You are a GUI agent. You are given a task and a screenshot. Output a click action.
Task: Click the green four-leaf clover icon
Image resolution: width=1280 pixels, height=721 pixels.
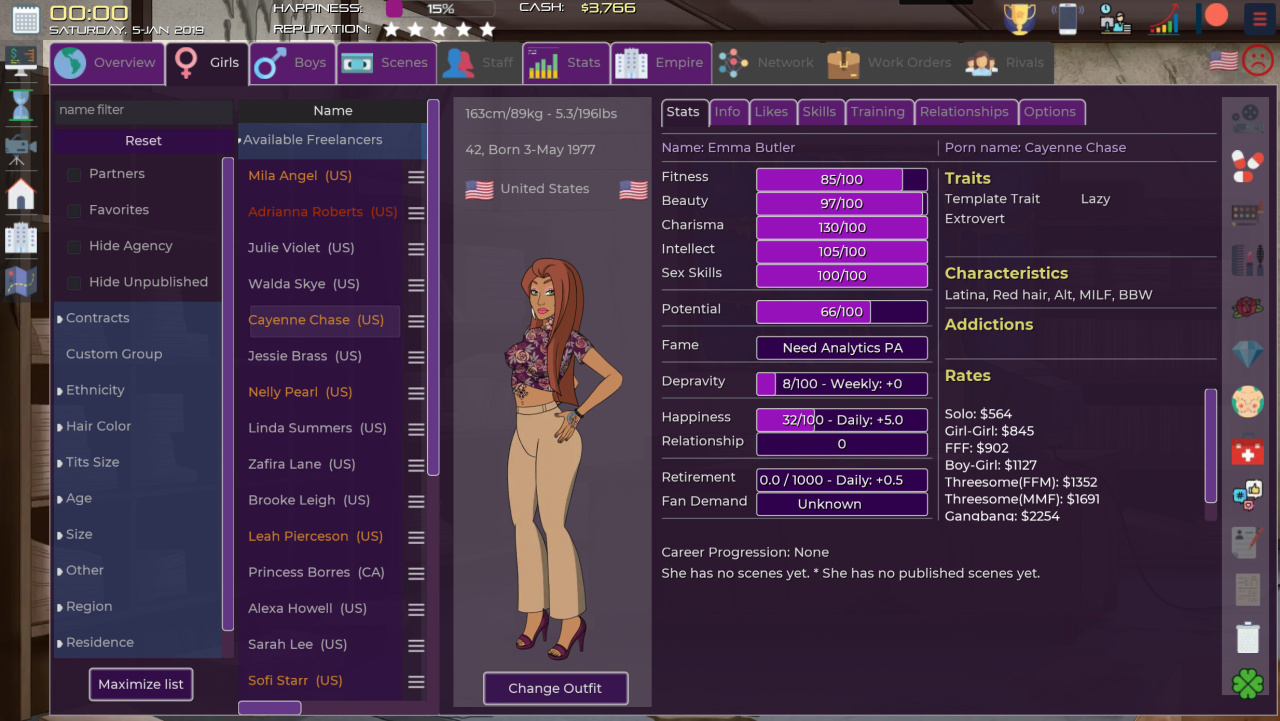pyautogui.click(x=1247, y=684)
